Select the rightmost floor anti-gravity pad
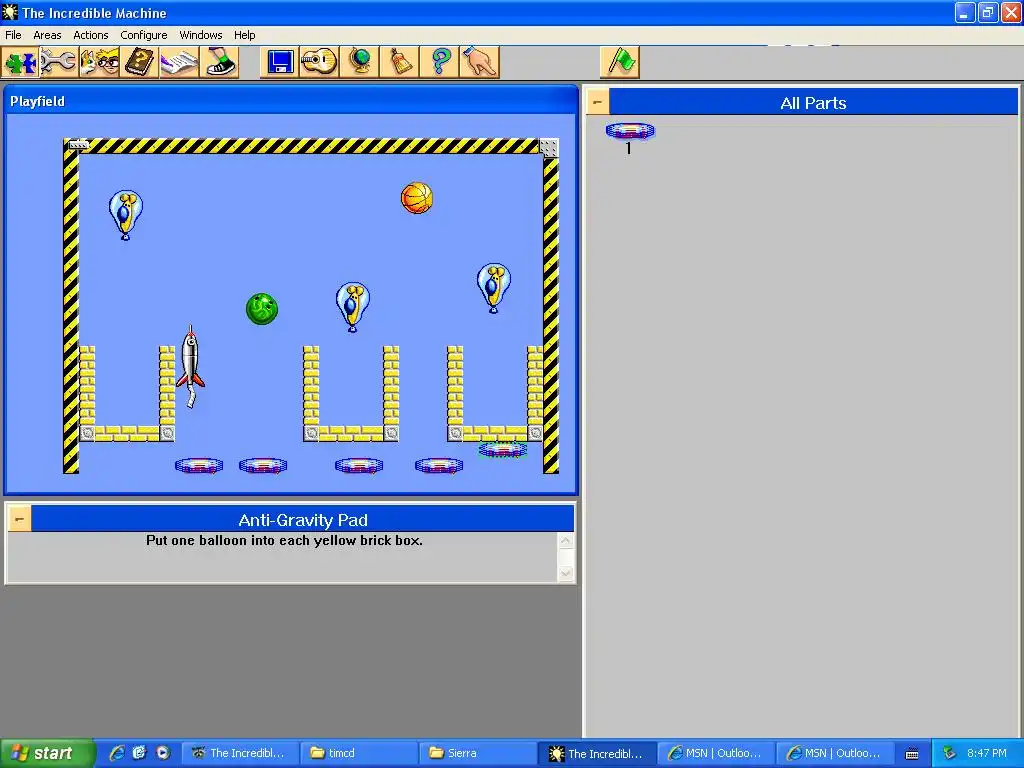The height and width of the screenshot is (768, 1024). point(439,465)
